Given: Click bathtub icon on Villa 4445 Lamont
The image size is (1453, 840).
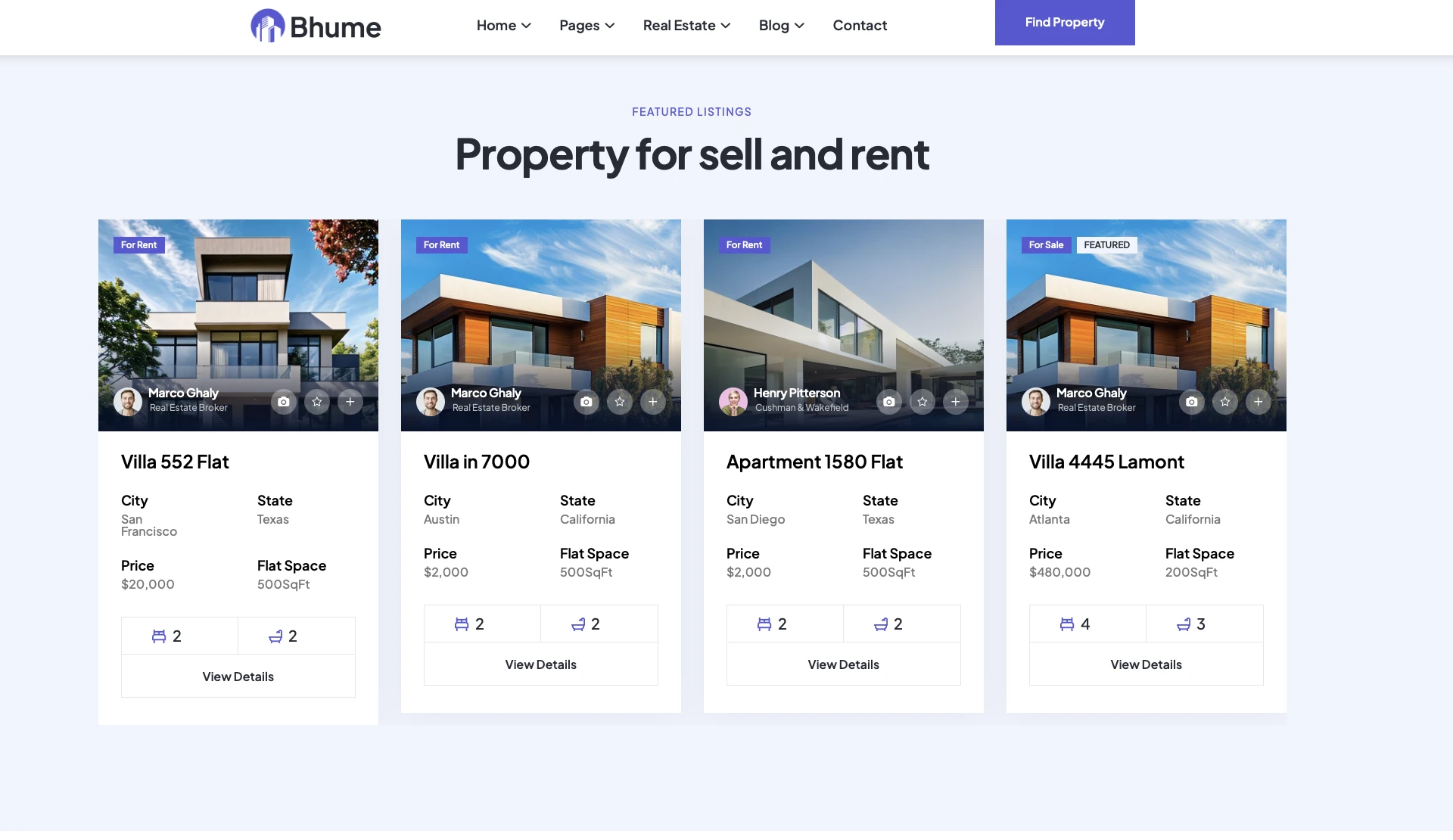Looking at the screenshot, I should pos(1184,624).
